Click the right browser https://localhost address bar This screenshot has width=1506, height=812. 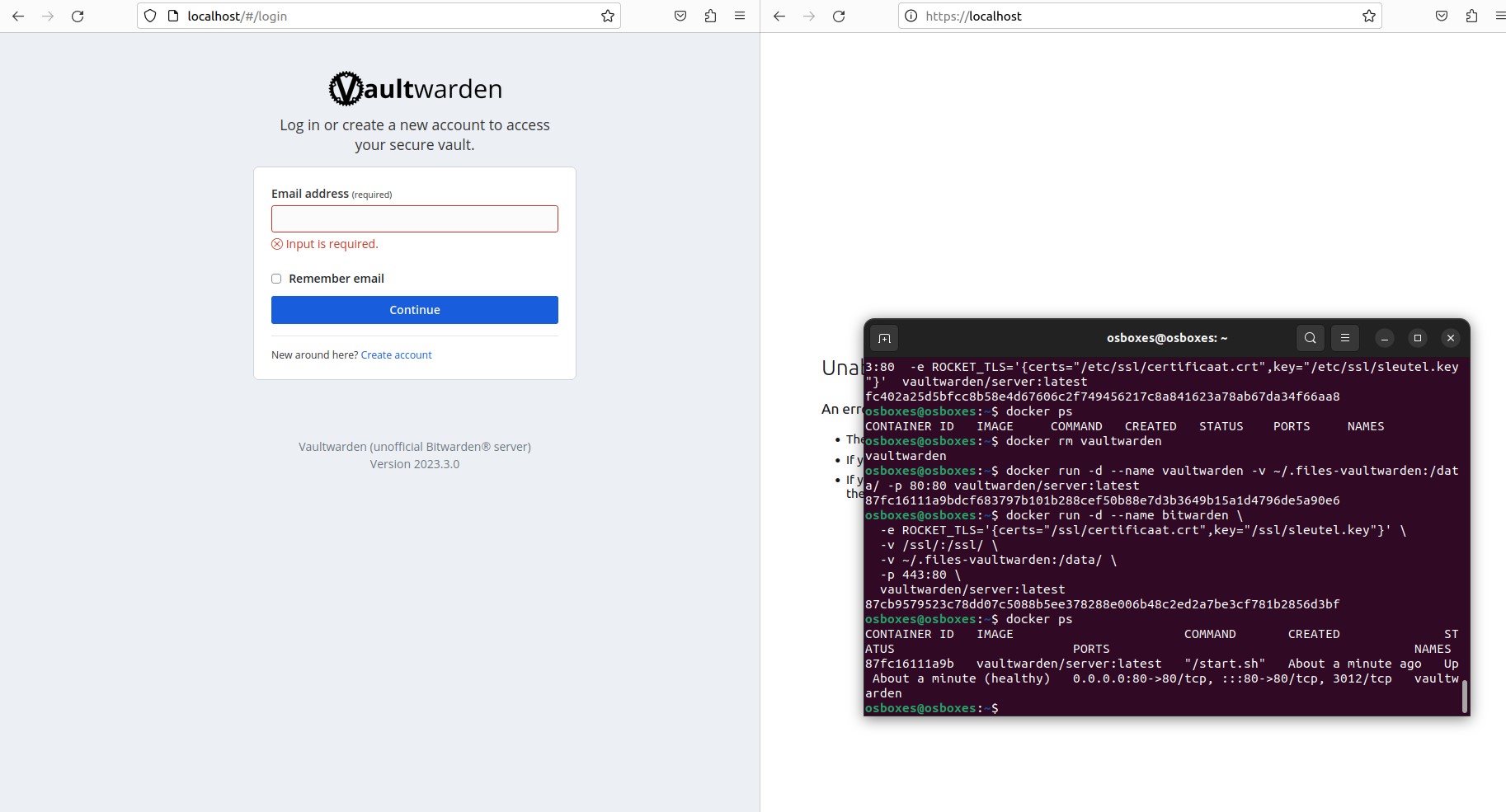click(x=1140, y=16)
